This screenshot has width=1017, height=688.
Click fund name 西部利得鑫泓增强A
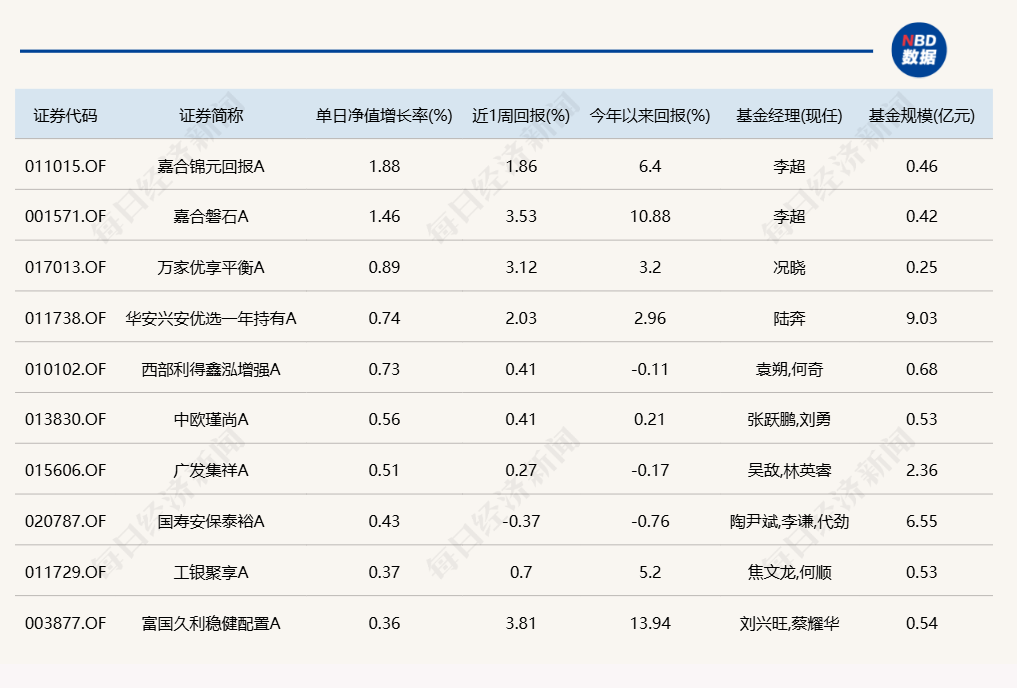pos(211,369)
